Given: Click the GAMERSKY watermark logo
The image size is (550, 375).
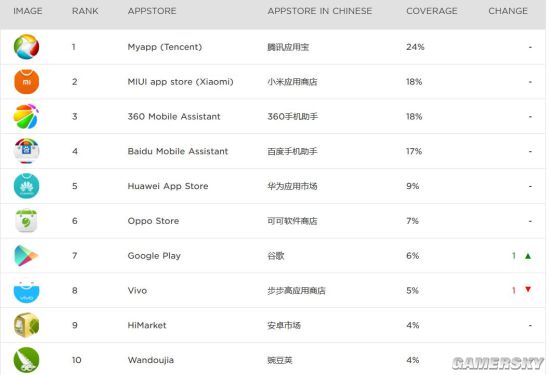Looking at the screenshot, I should [498, 363].
